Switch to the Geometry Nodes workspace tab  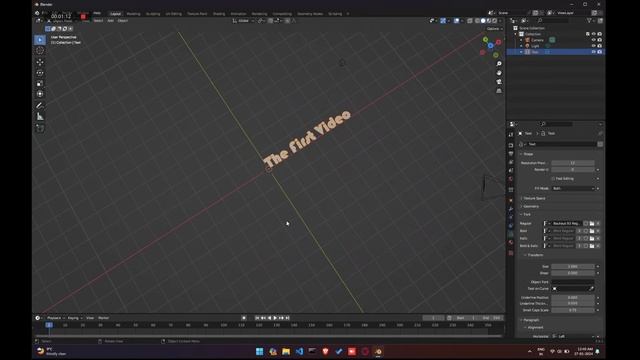pos(310,13)
